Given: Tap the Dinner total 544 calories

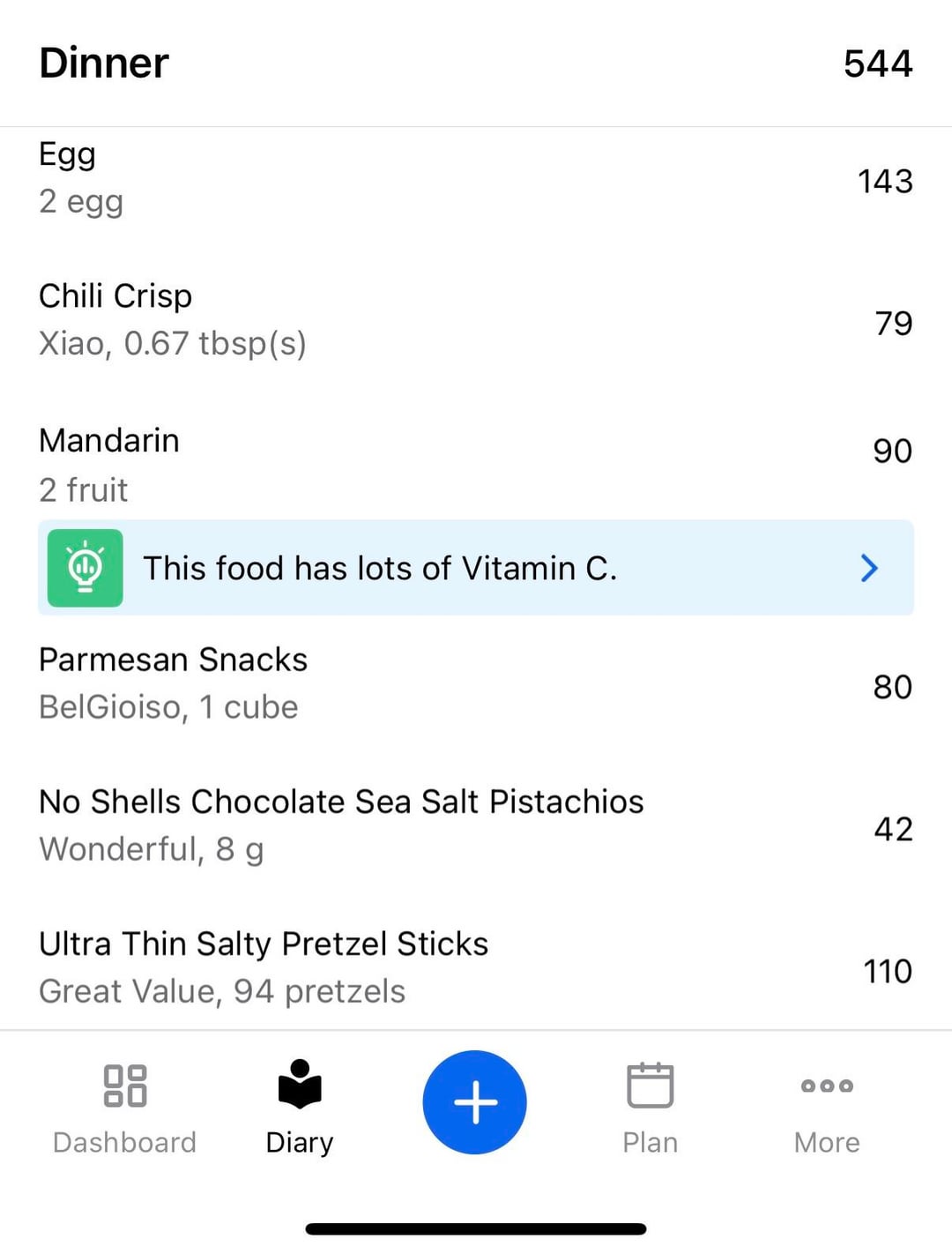Looking at the screenshot, I should (877, 63).
